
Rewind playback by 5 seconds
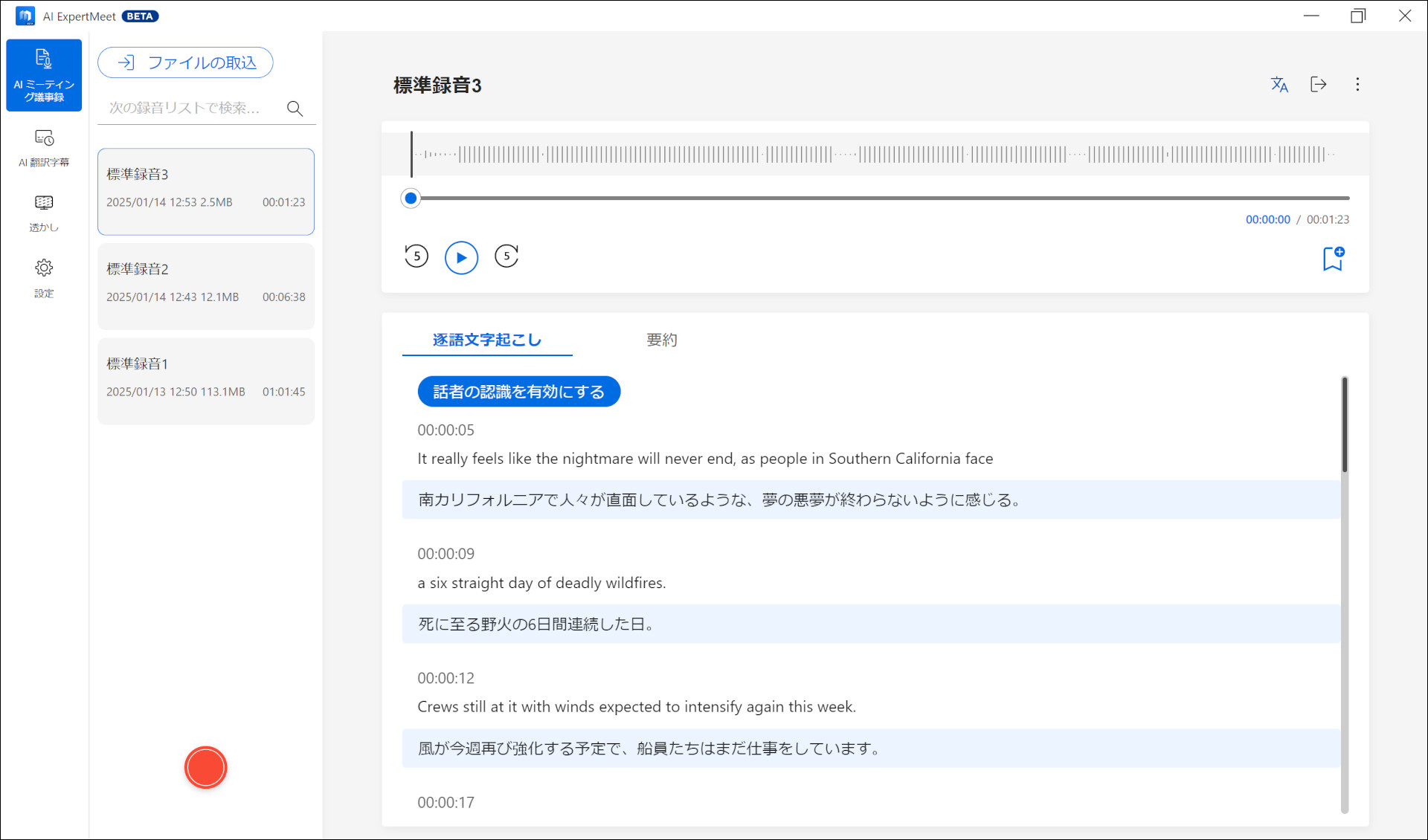pyautogui.click(x=416, y=256)
